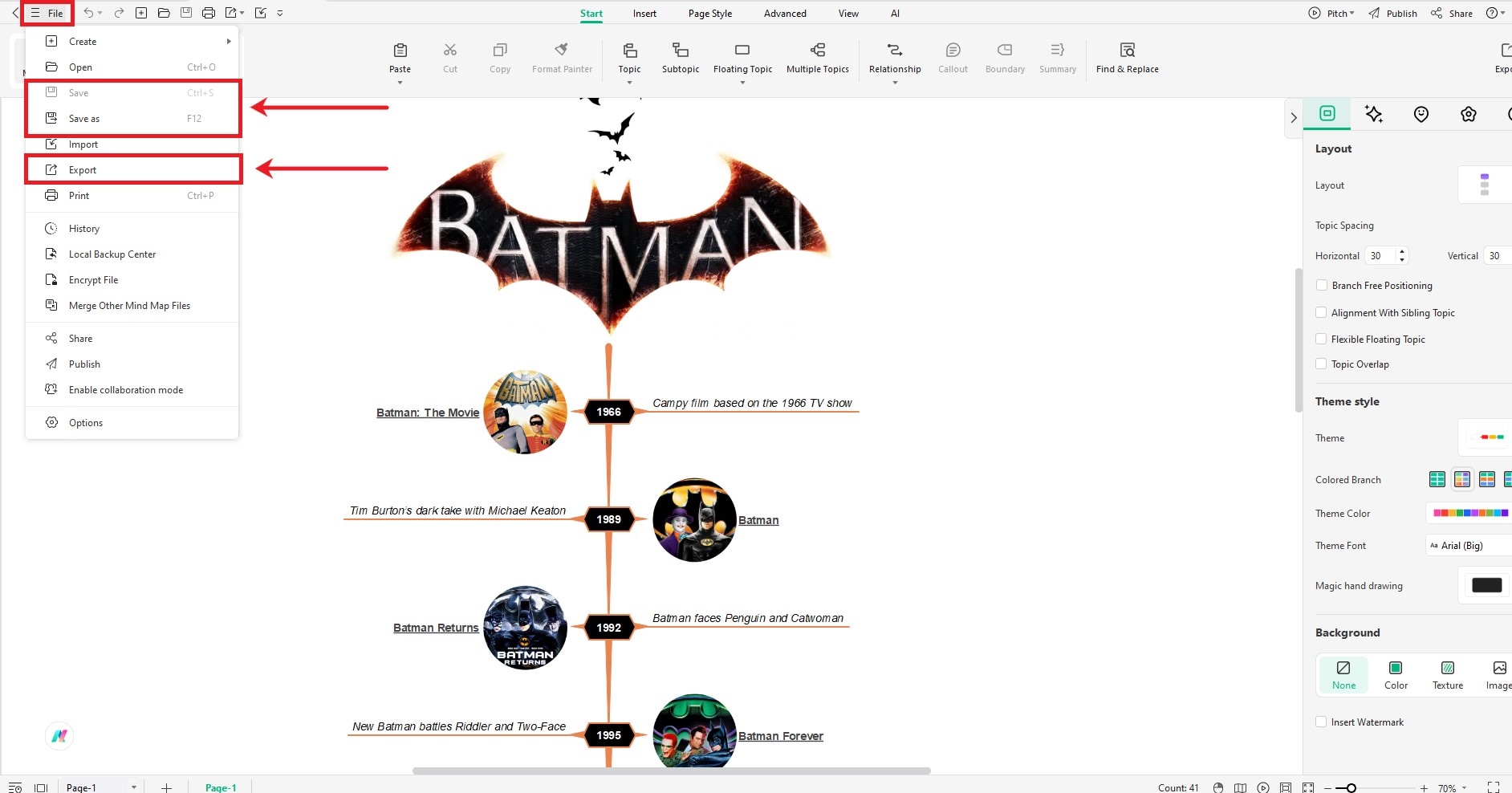Choose Print in the File menu
Viewport: 1512px width, 793px height.
point(132,196)
